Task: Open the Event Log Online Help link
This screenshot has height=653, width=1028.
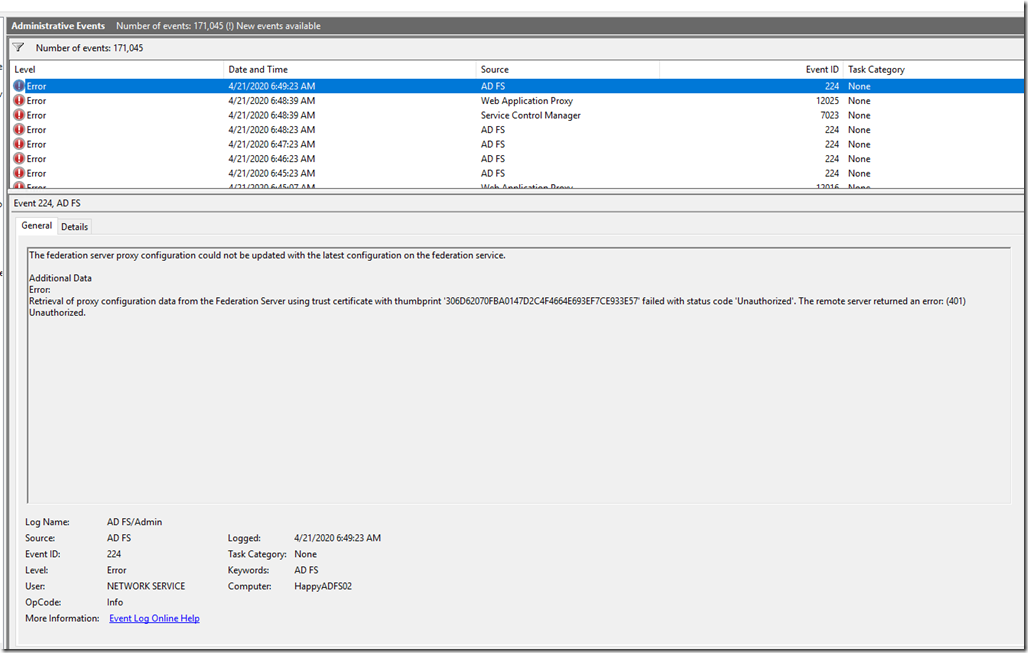Action: coord(154,619)
